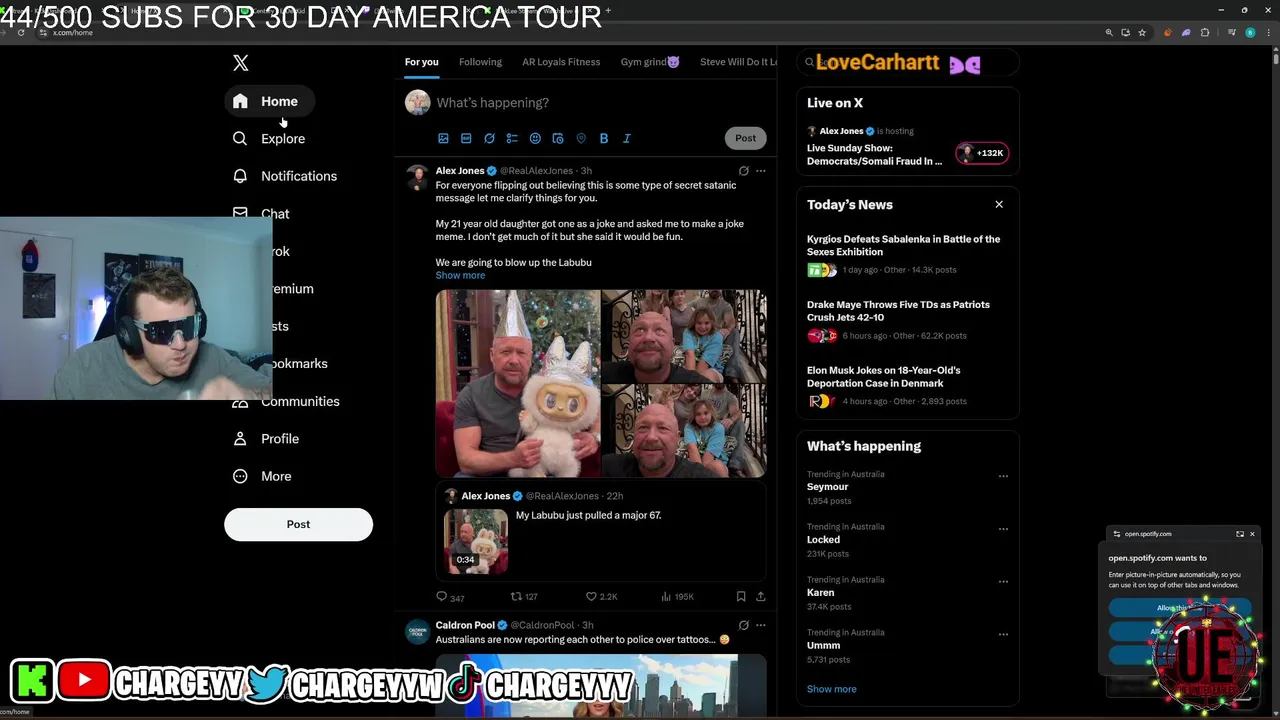Play the quoted Labubu video thumbnail

point(476,541)
